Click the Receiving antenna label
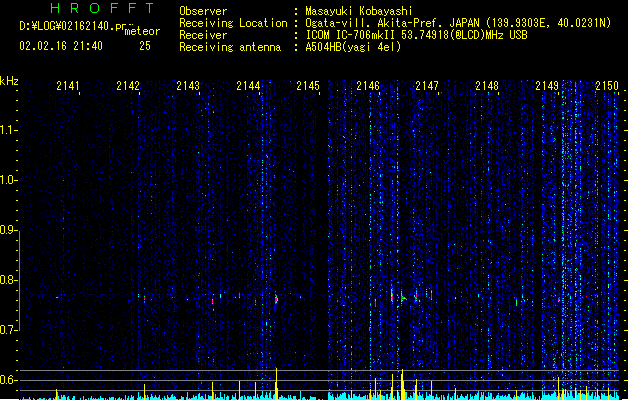This screenshot has height=400, width=629. (230, 47)
